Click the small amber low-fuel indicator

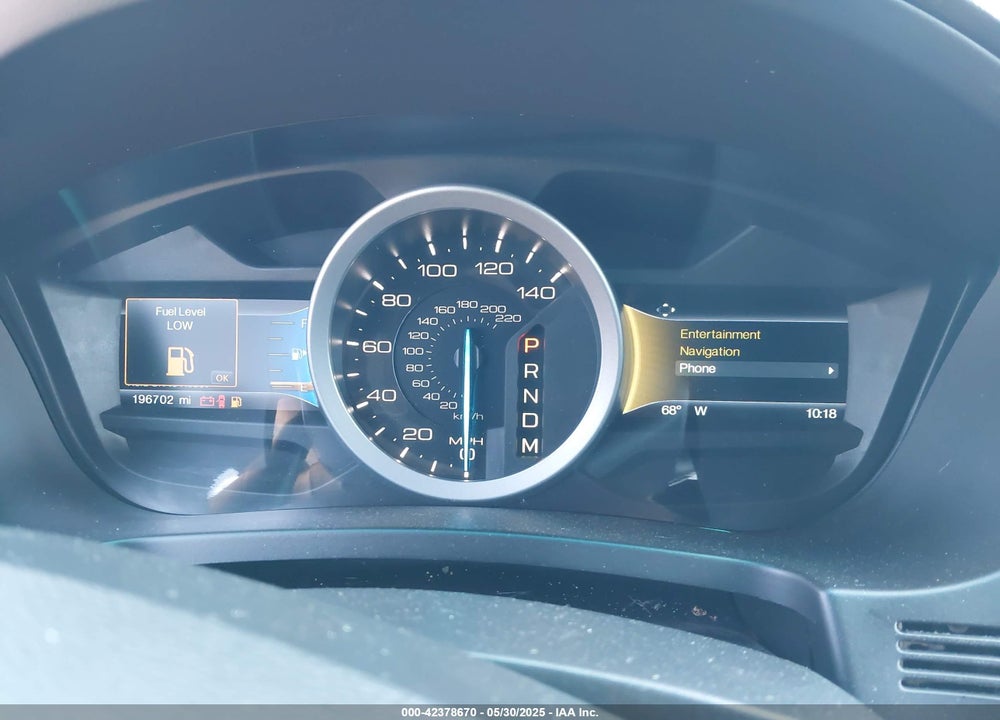pos(237,401)
